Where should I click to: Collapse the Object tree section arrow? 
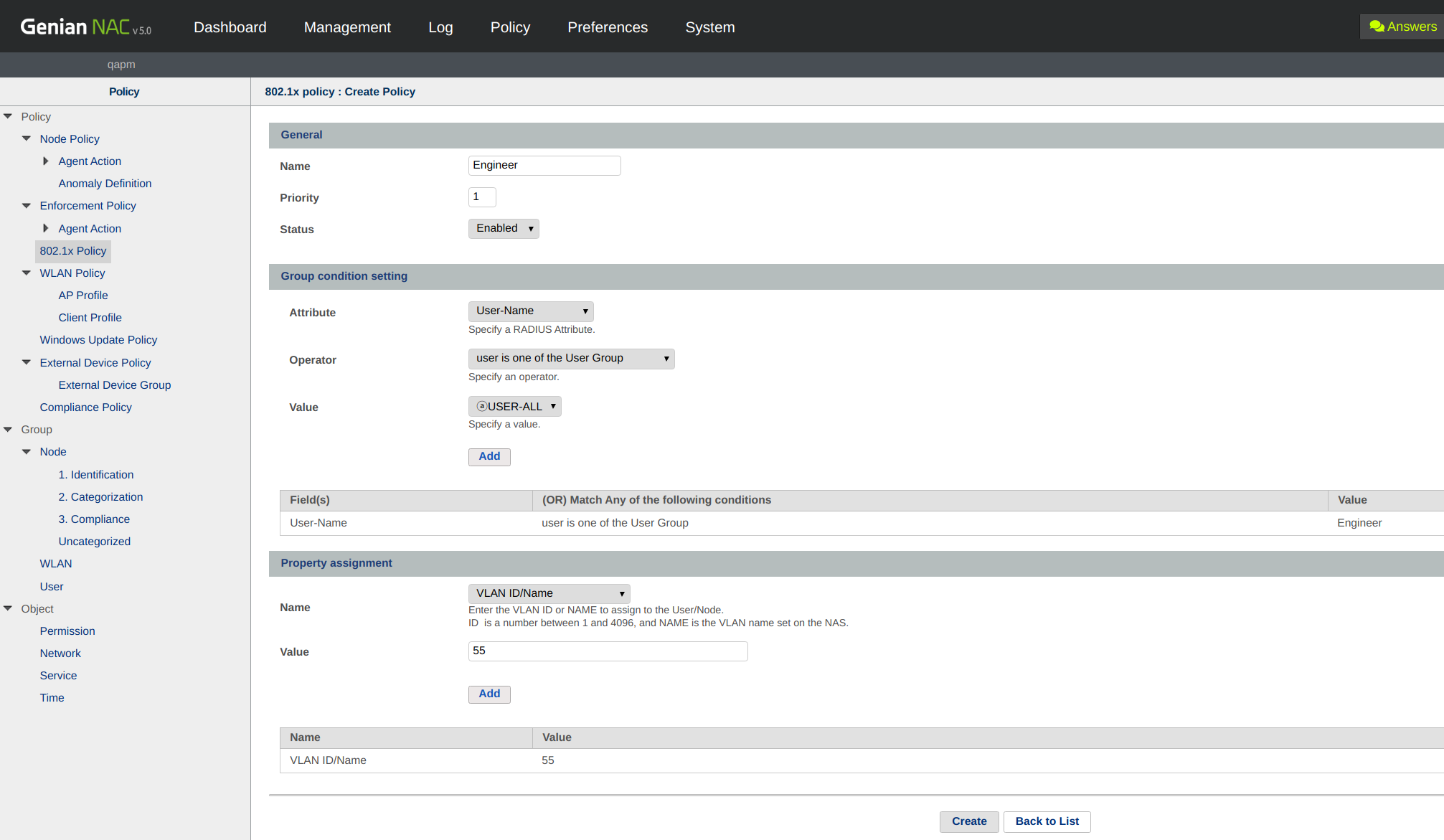click(8, 608)
